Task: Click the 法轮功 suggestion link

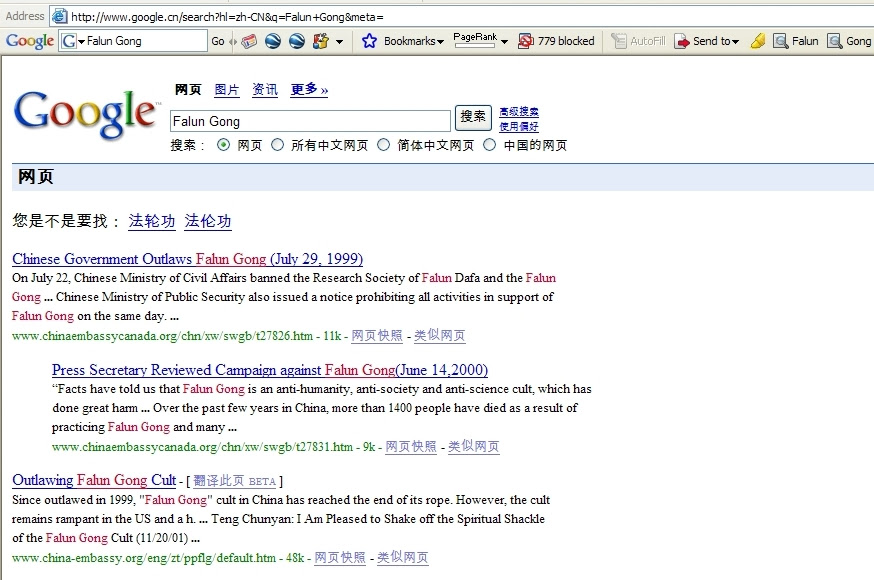Action: 152,221
